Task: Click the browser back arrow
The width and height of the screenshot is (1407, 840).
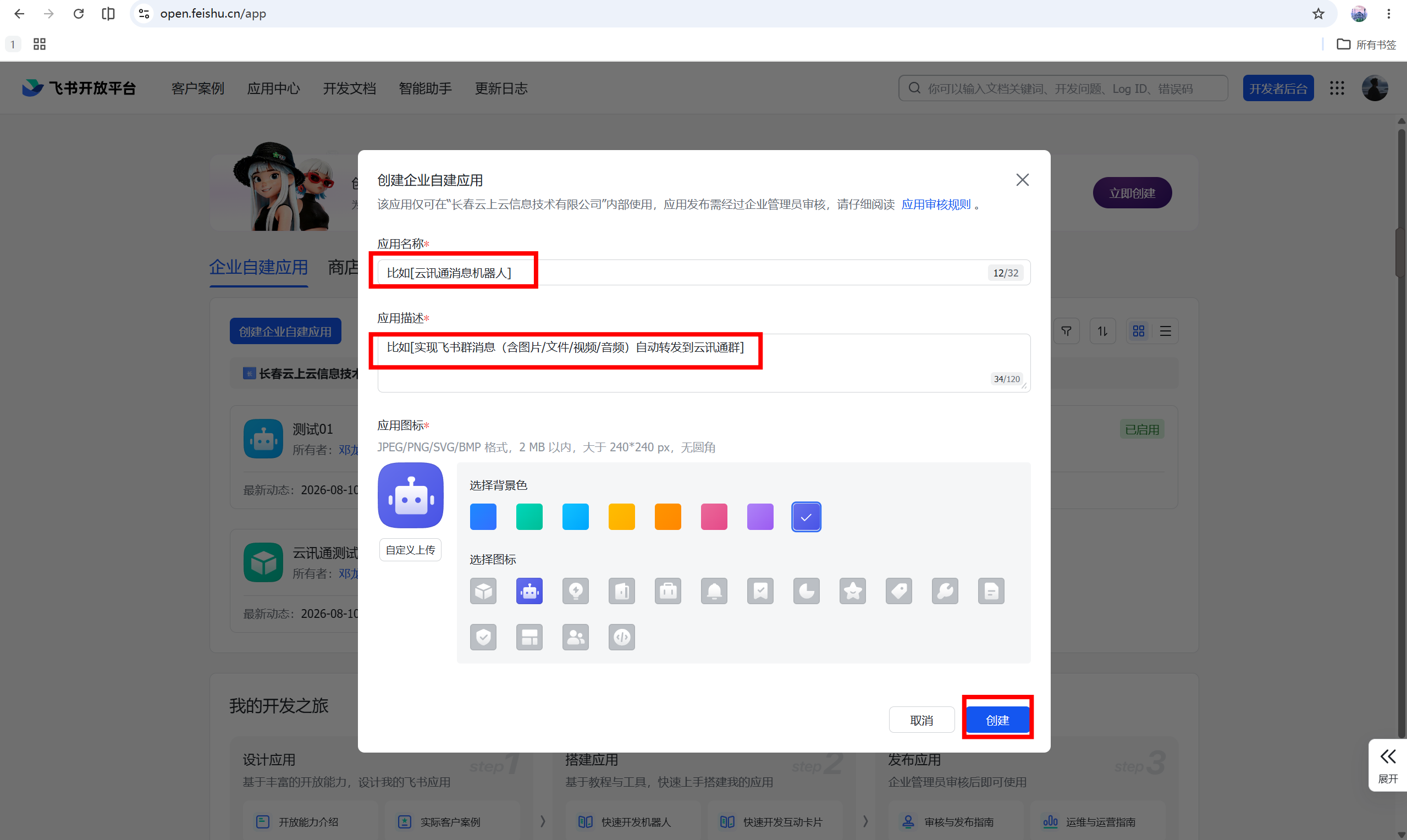Action: pos(19,14)
